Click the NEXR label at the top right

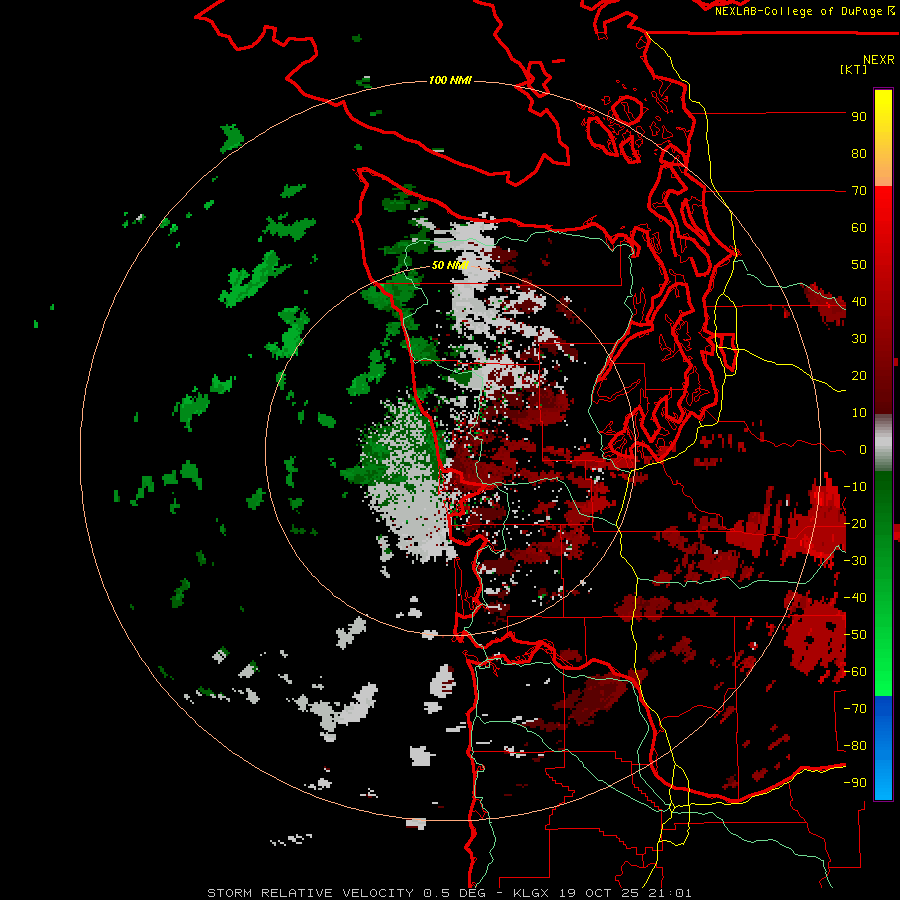tap(879, 60)
